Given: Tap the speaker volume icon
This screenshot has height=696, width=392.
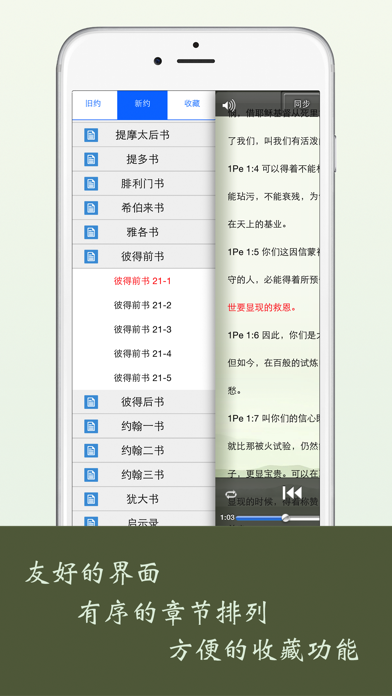Looking at the screenshot, I should click(229, 105).
